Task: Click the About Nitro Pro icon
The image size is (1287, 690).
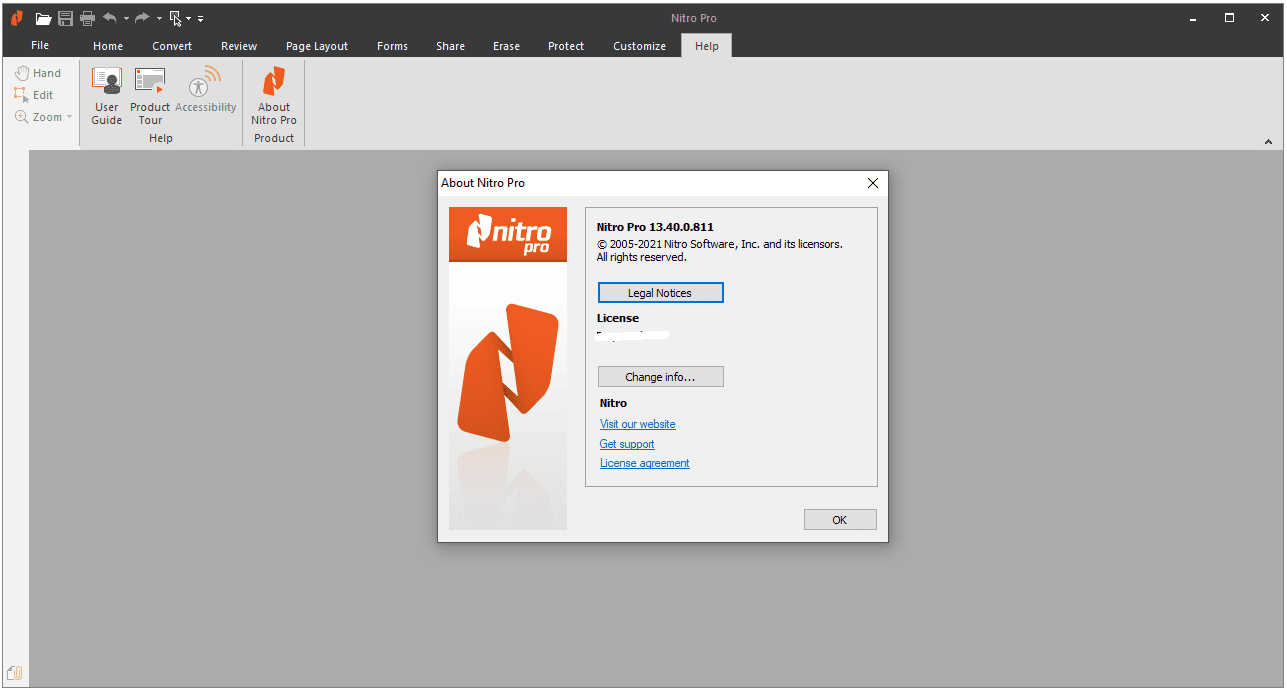Action: click(x=274, y=96)
